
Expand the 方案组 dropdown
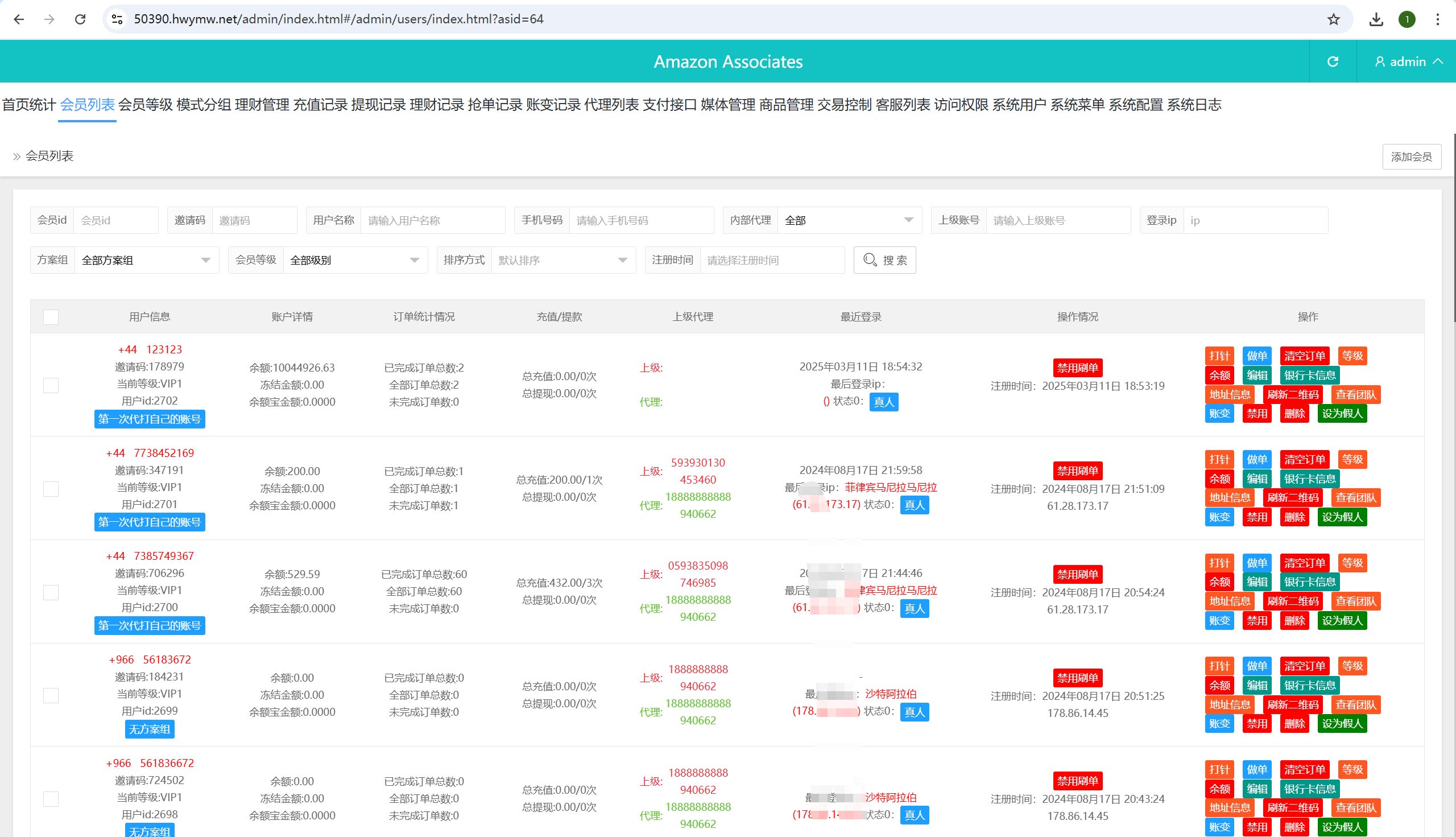coord(146,261)
